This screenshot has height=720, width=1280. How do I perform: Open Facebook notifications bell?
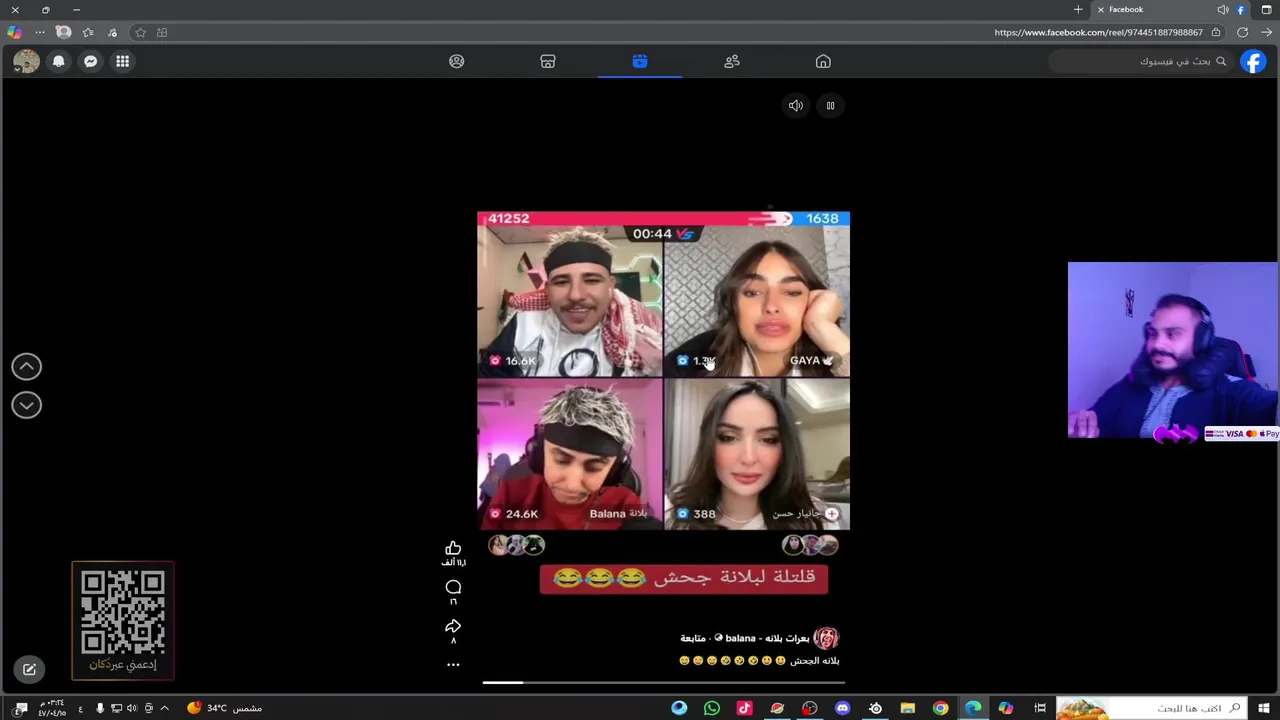pos(58,61)
